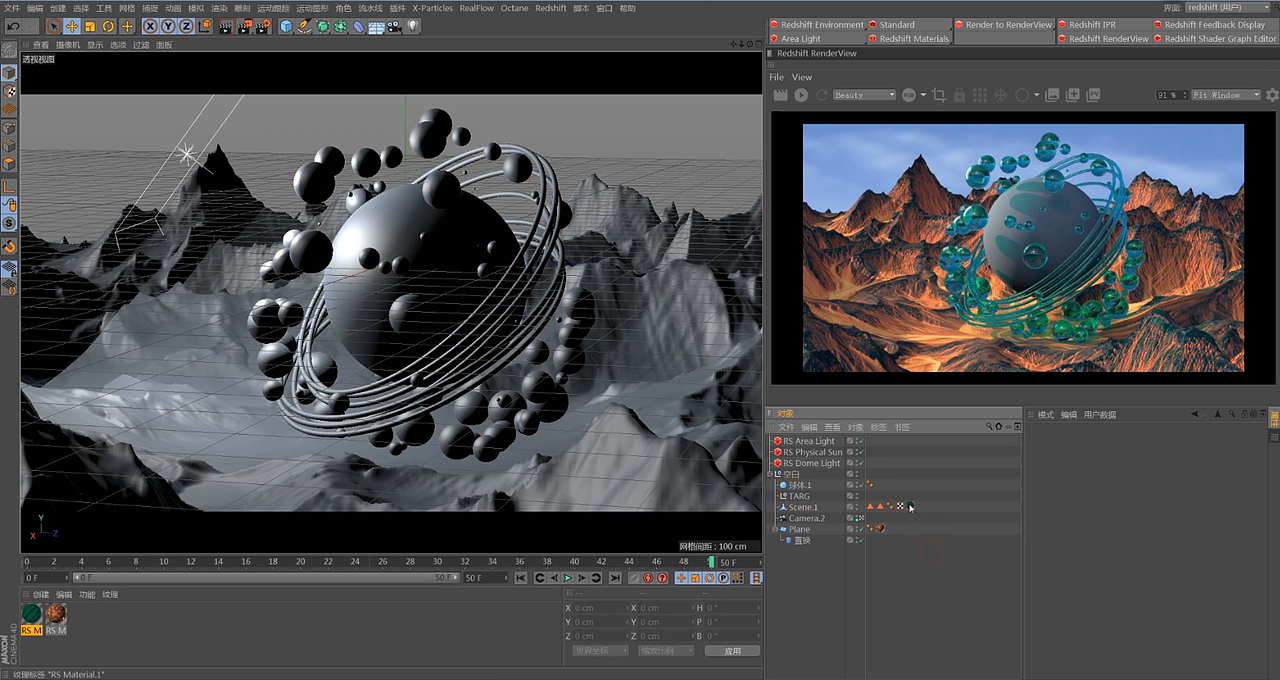This screenshot has height=680, width=1280.
Task: Toggle X axis lock
Action: (x=150, y=26)
